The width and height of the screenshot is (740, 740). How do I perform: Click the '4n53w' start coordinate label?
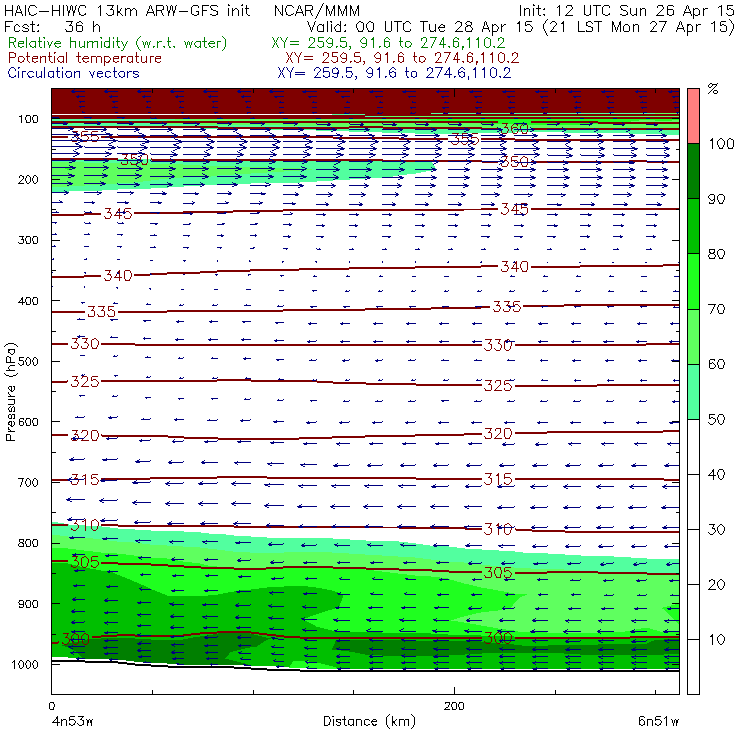pyautogui.click(x=73, y=721)
